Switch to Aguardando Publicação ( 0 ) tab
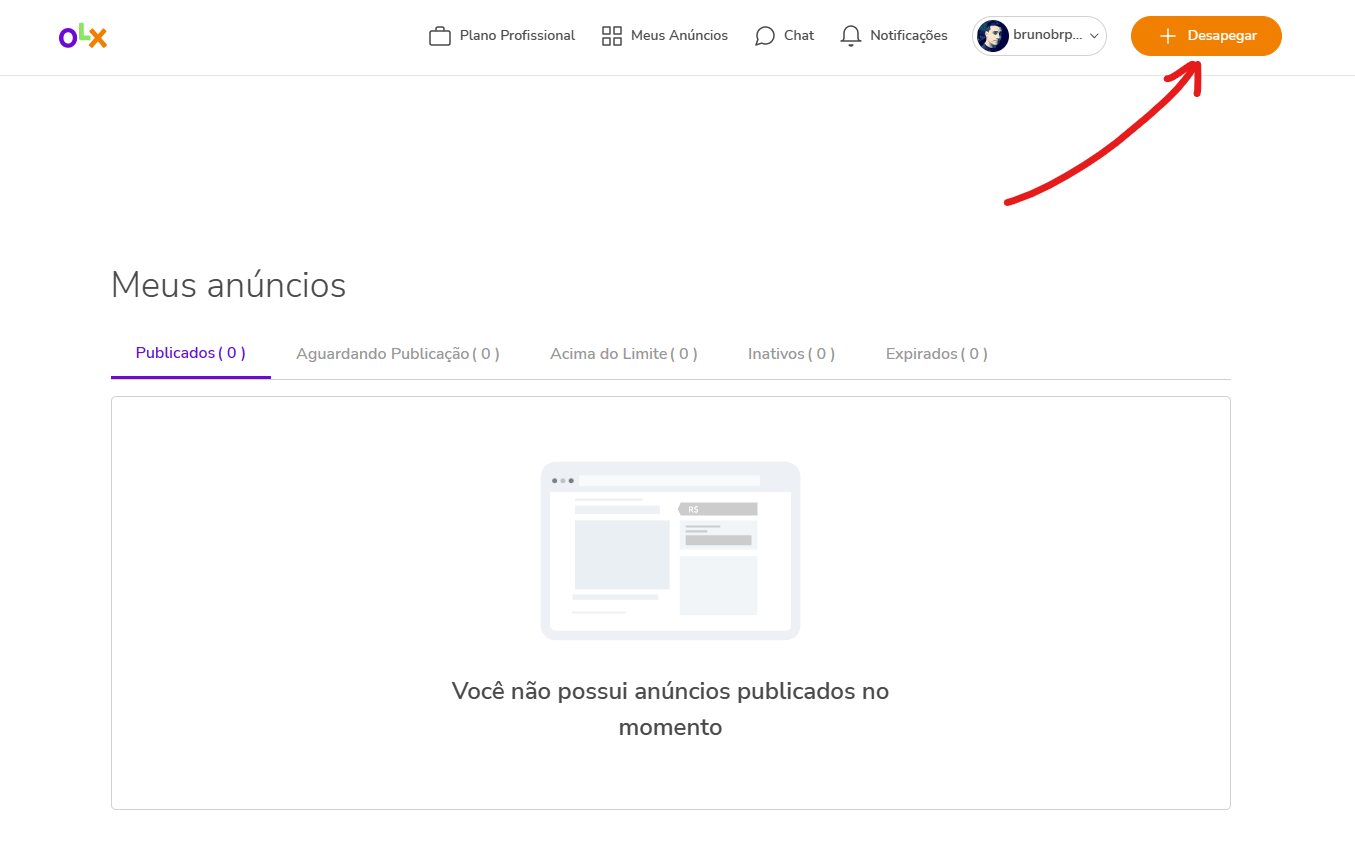The image size is (1355, 865). (398, 354)
